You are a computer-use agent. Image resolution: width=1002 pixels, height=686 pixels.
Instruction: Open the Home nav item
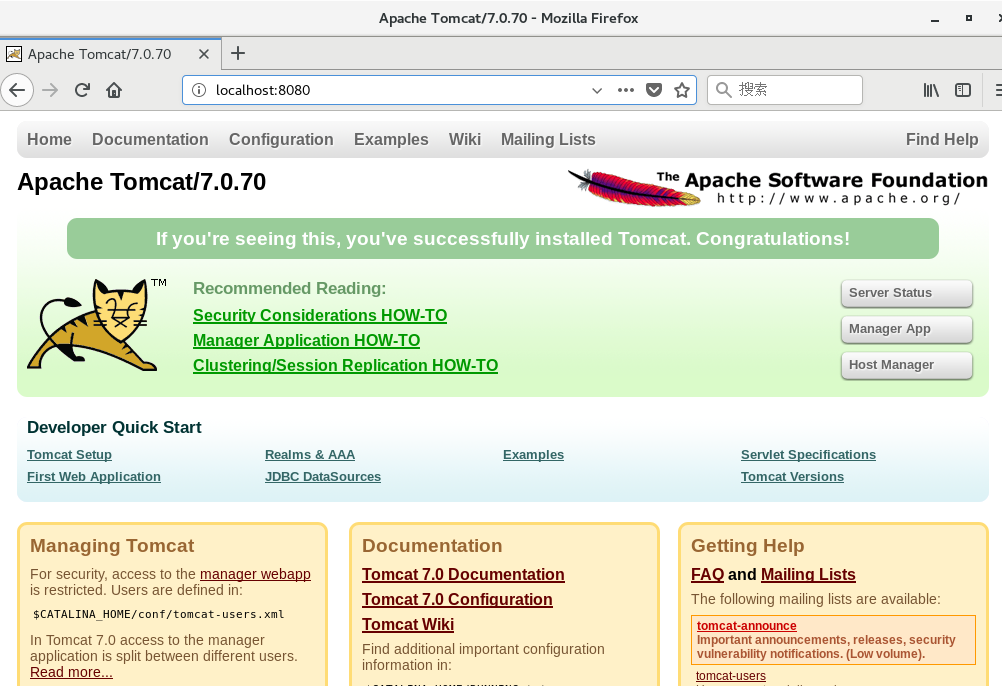tap(49, 139)
